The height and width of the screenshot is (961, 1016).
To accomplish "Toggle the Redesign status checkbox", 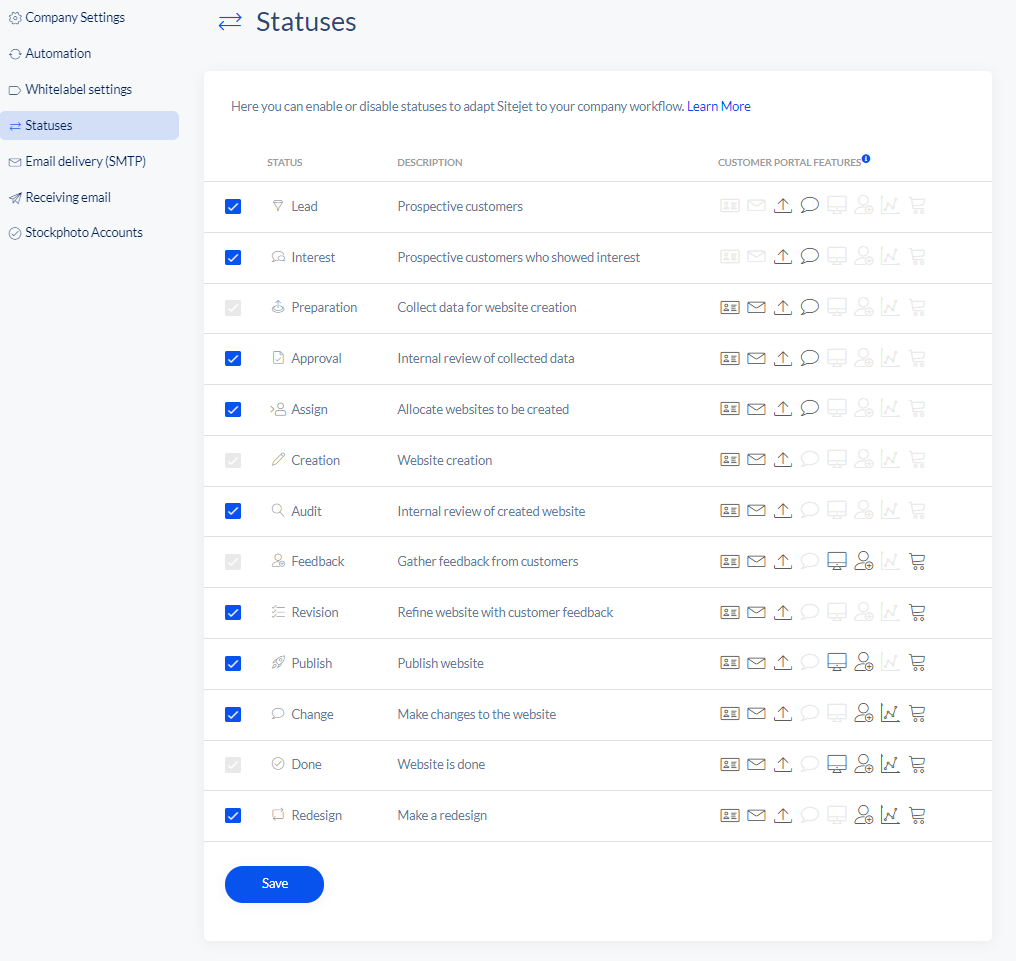I will pyautogui.click(x=233, y=815).
